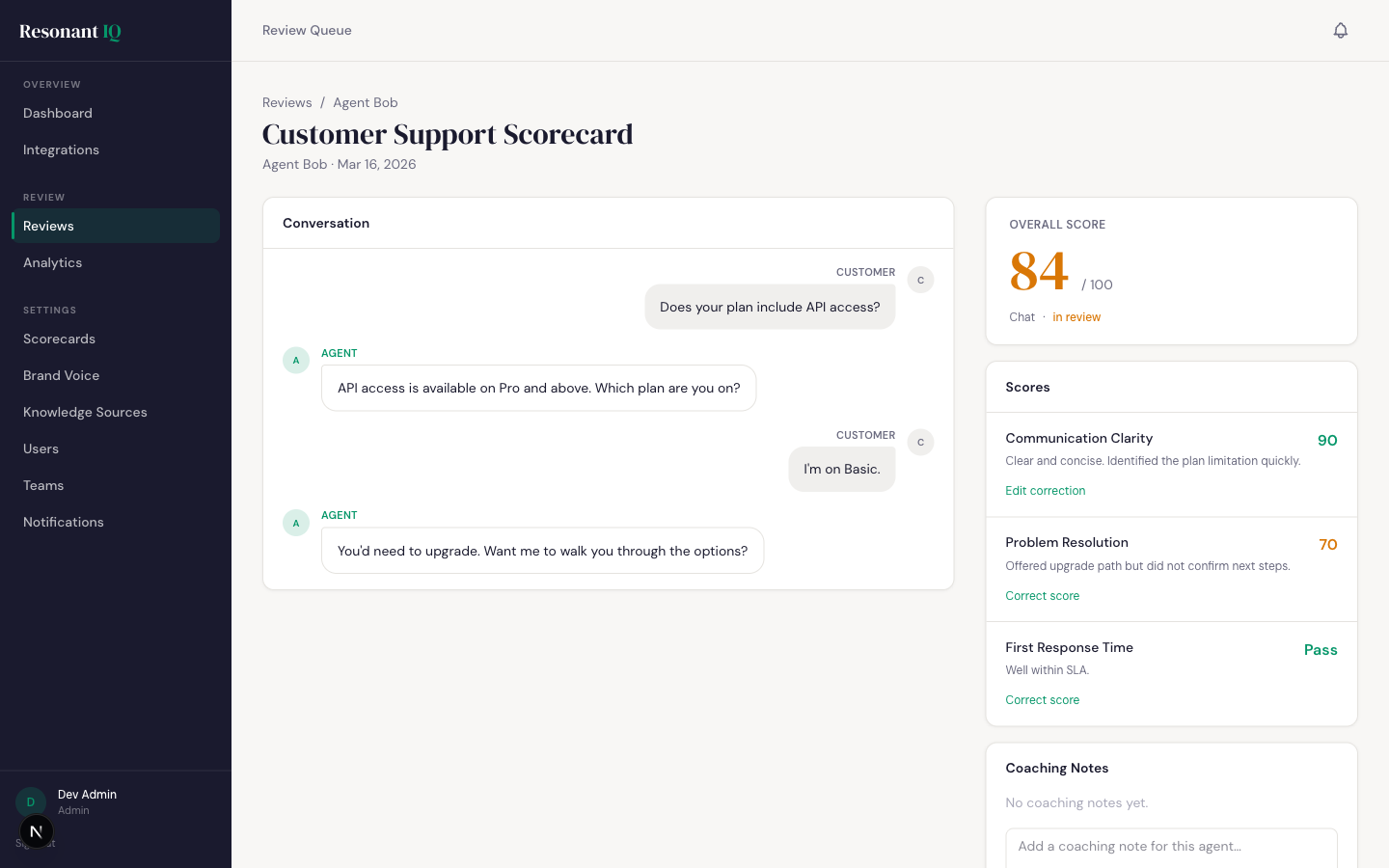Click the notification bell icon
This screenshot has height=868, width=1389.
point(1340,31)
